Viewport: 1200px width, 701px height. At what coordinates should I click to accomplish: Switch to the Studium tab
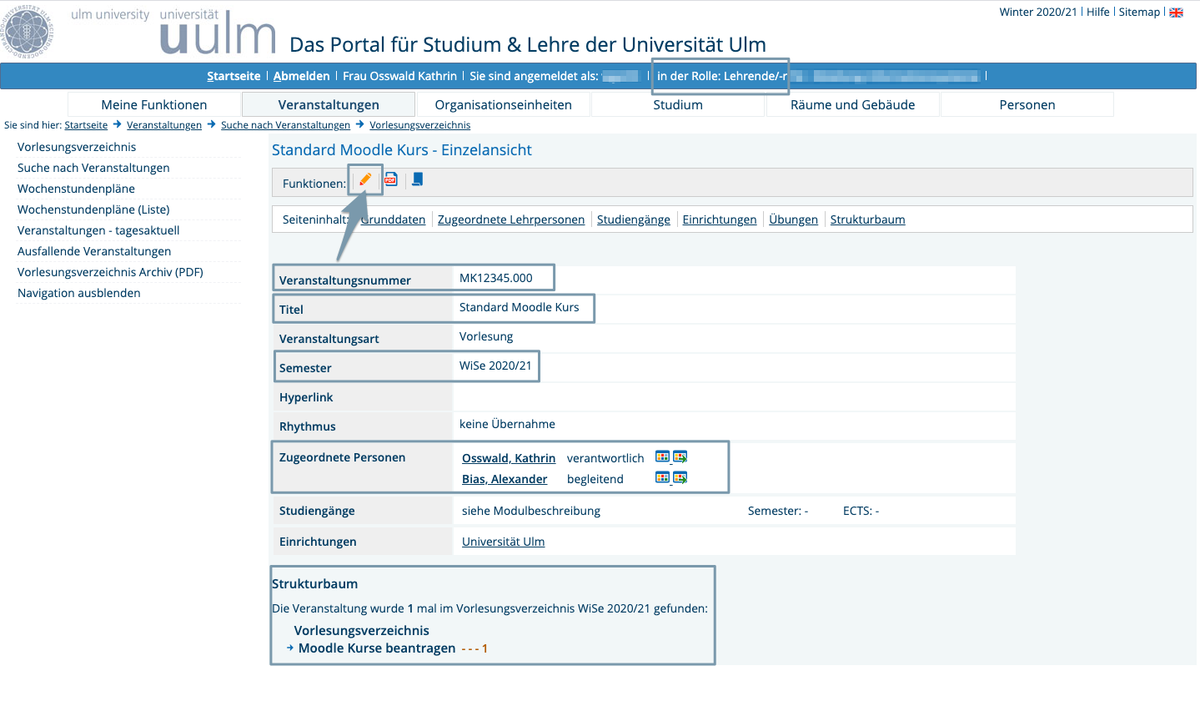point(678,105)
